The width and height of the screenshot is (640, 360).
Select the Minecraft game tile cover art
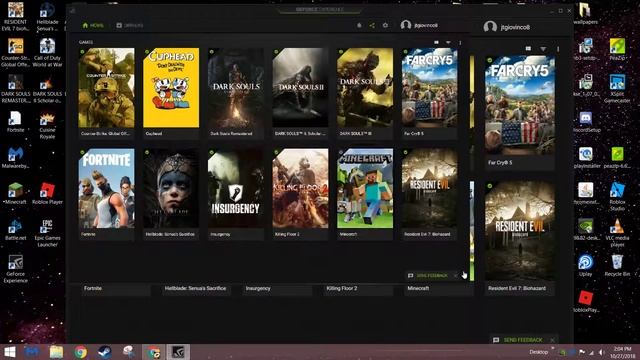coord(365,188)
